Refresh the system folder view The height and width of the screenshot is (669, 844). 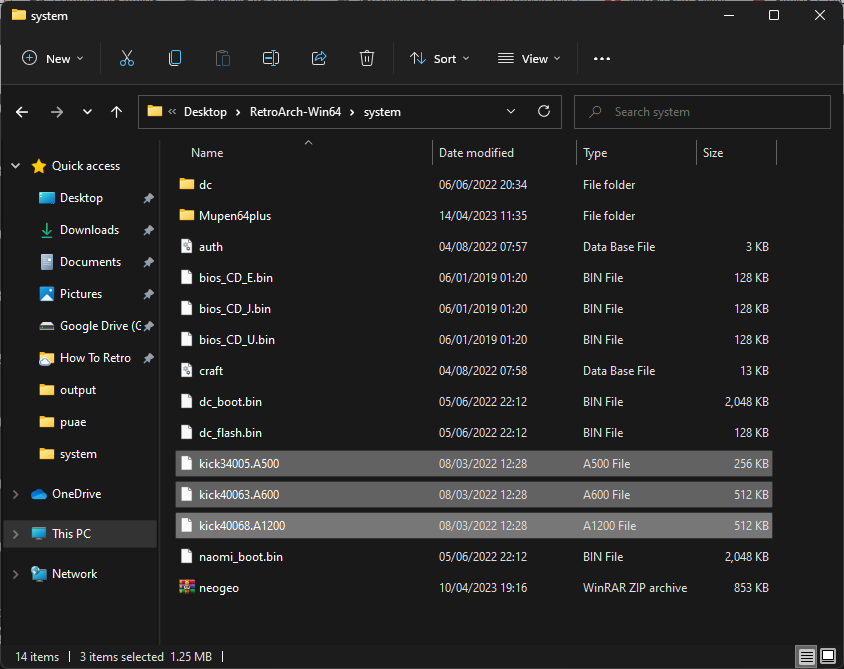(x=544, y=111)
